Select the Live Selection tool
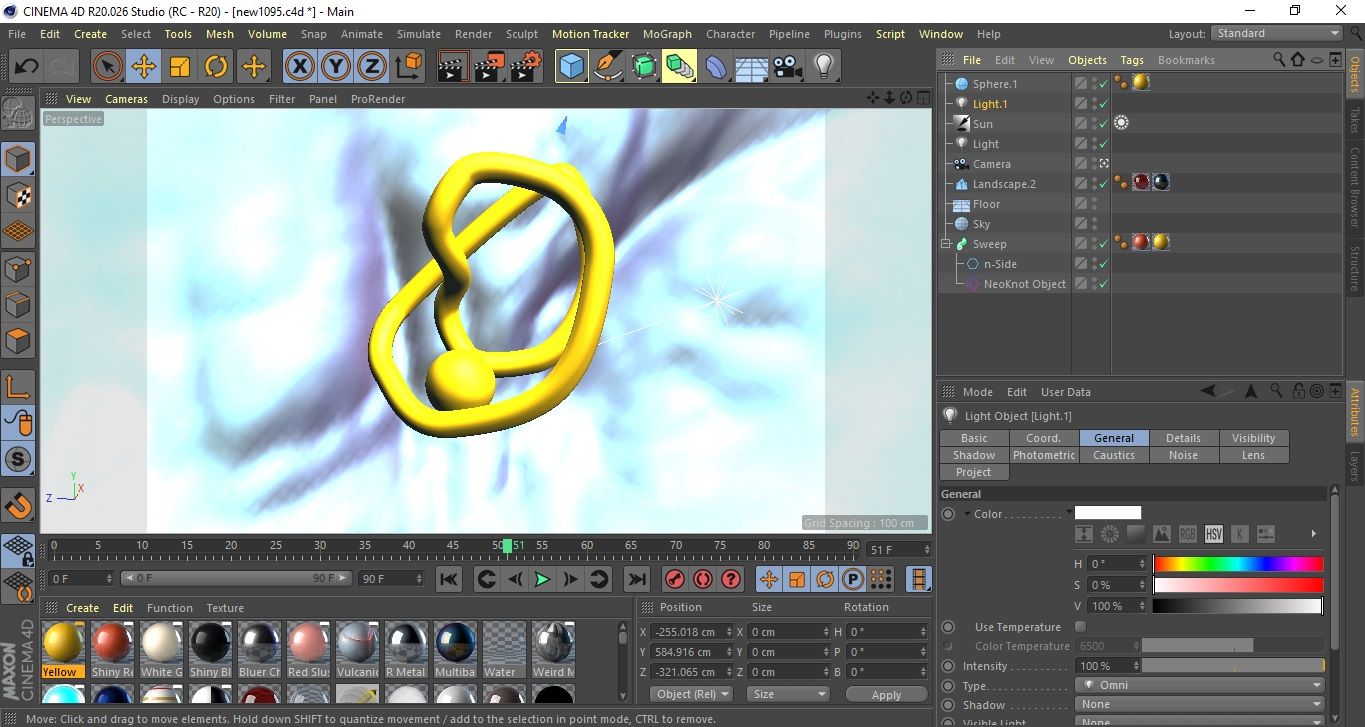The image size is (1365, 727). point(108,67)
